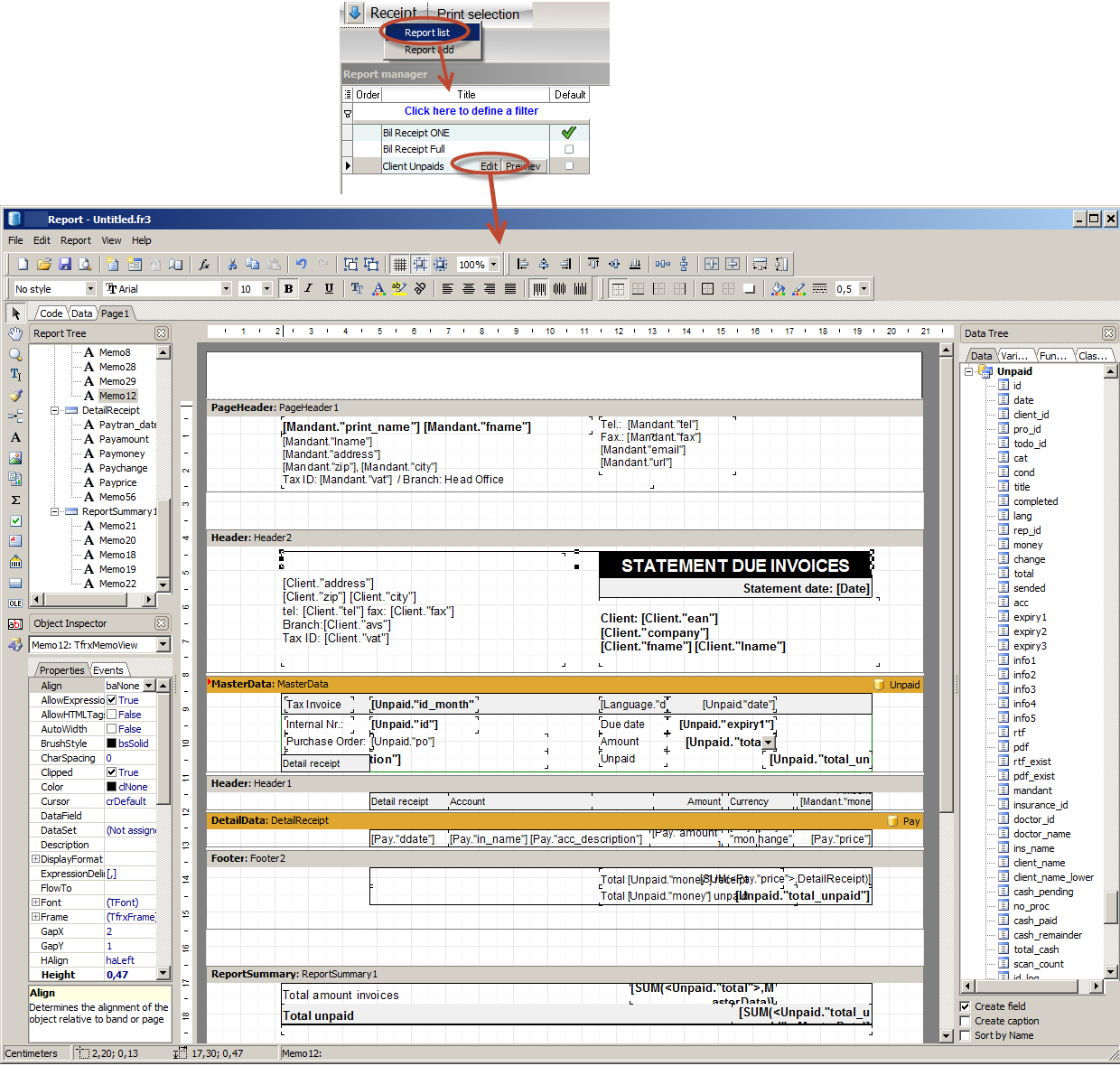Screen dimensions: 1120x1066
Task: Switch to the Code tab
Action: [51, 313]
